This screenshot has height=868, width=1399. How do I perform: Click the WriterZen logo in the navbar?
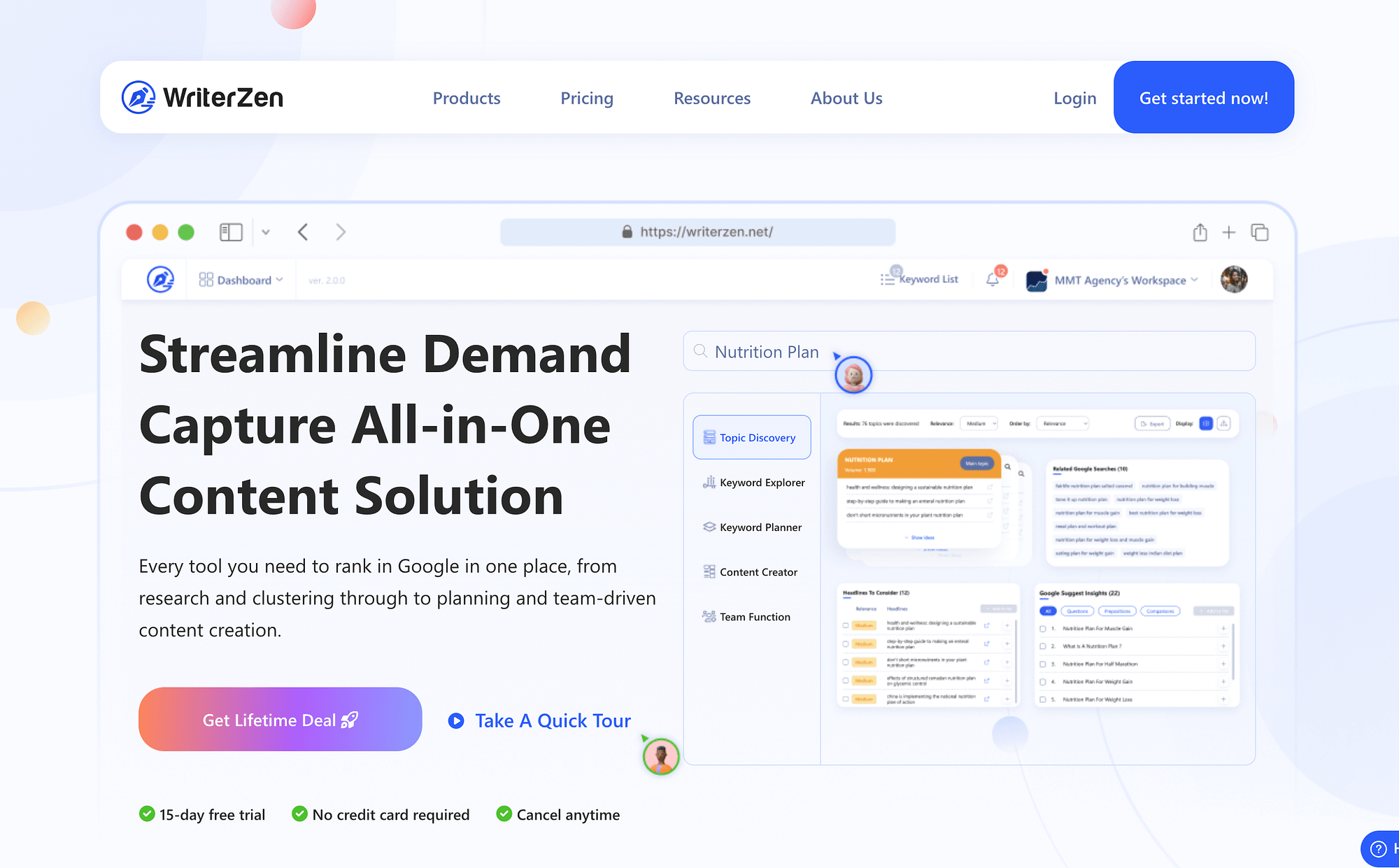tap(202, 97)
